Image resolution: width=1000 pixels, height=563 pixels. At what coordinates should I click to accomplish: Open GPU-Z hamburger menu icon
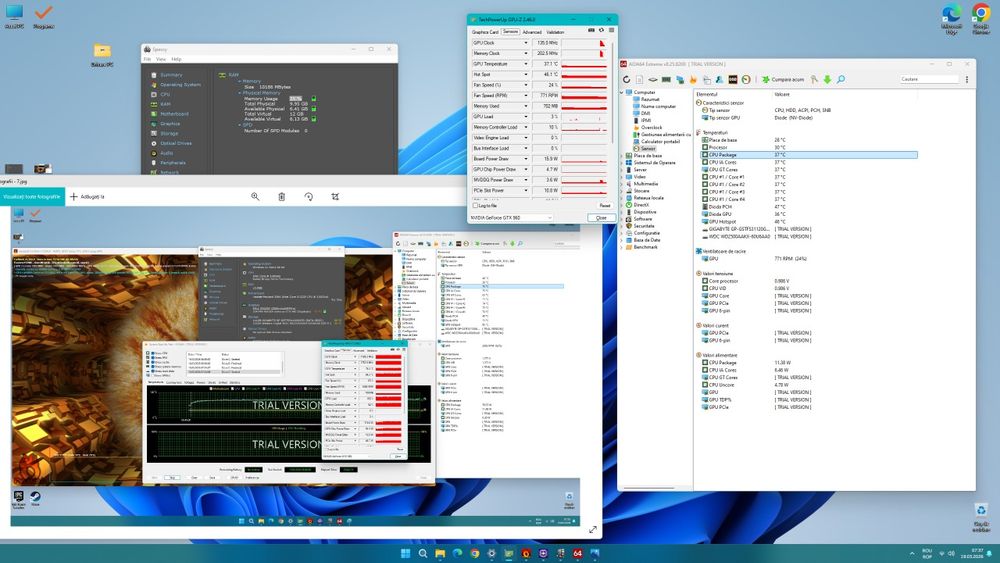pyautogui.click(x=612, y=31)
